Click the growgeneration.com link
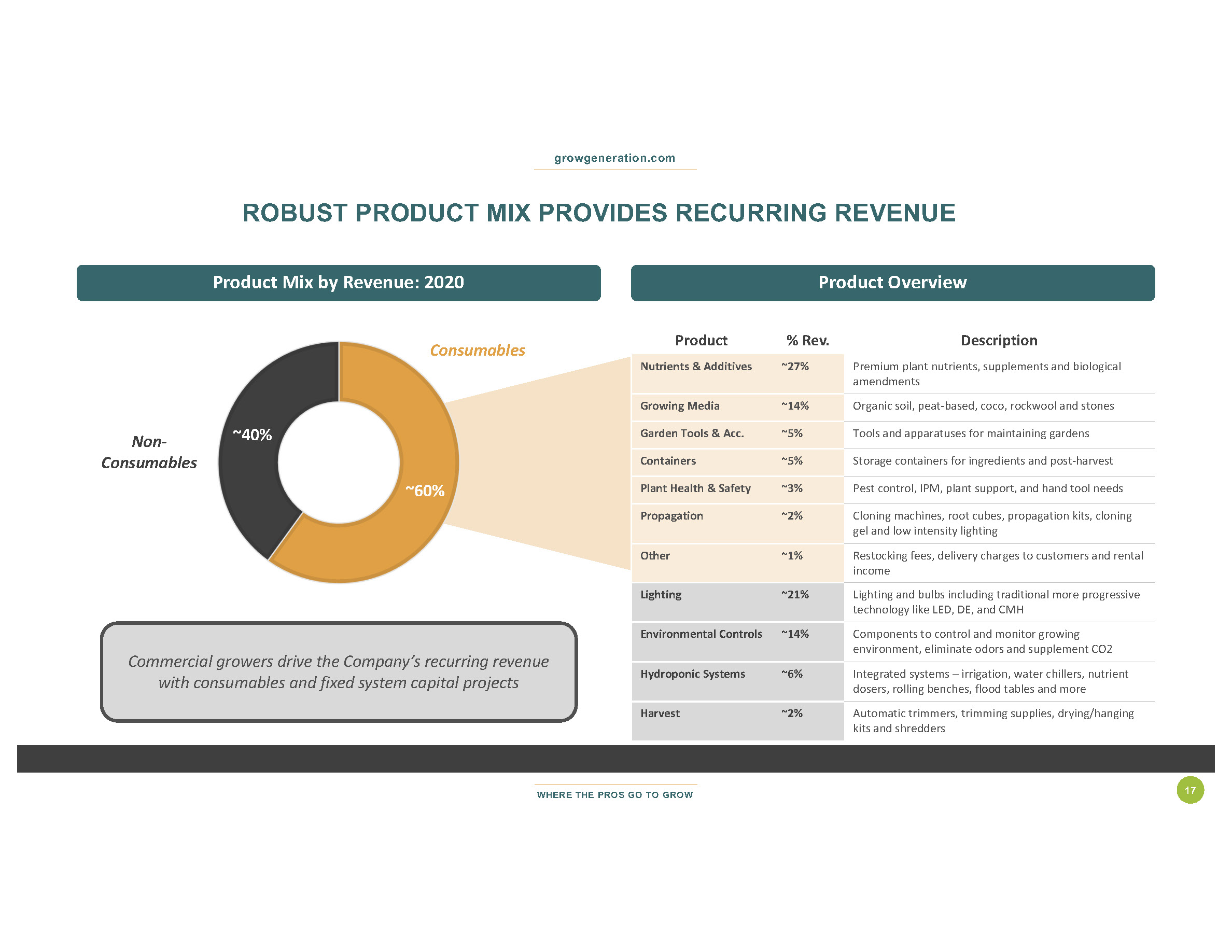This screenshot has width=1232, height=952. tap(614, 158)
